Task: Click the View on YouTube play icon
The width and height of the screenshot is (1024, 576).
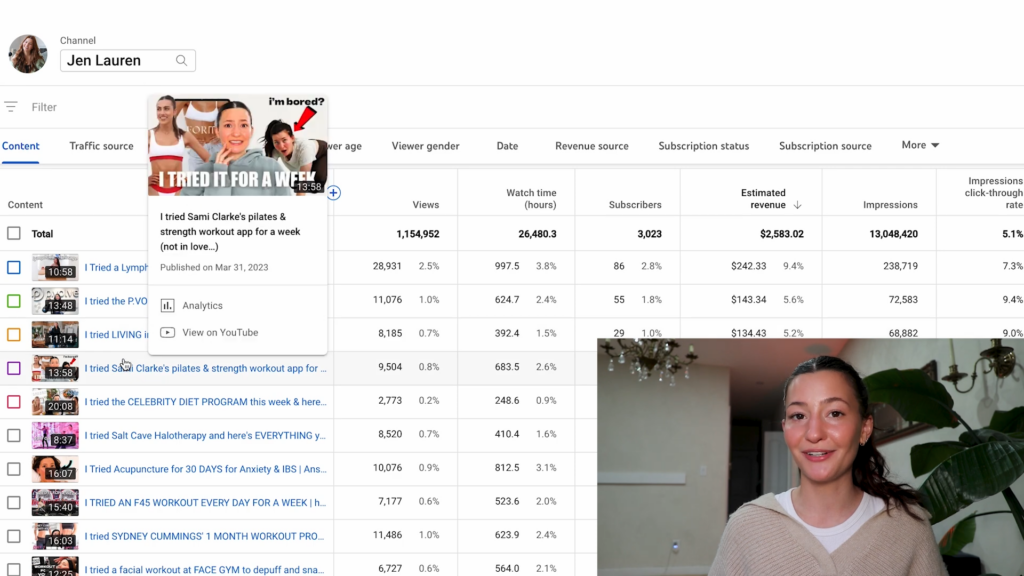Action: tap(168, 333)
